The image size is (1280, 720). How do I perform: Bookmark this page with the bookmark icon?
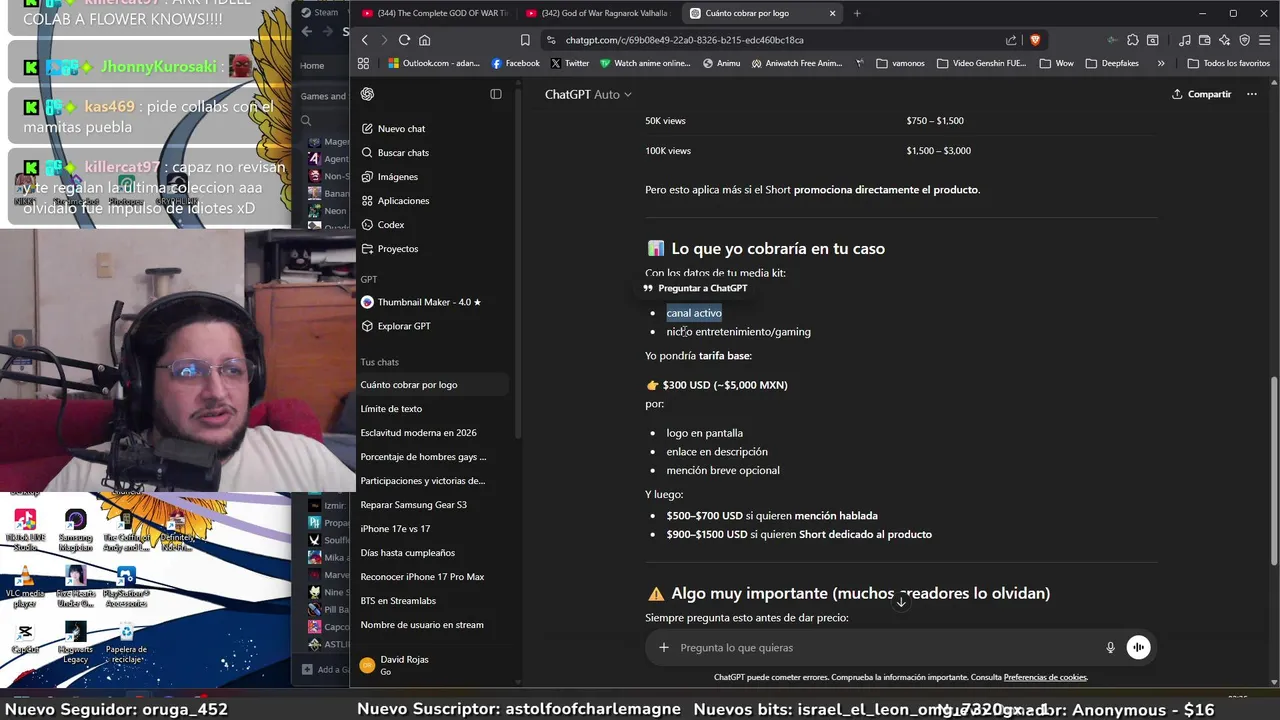525,40
